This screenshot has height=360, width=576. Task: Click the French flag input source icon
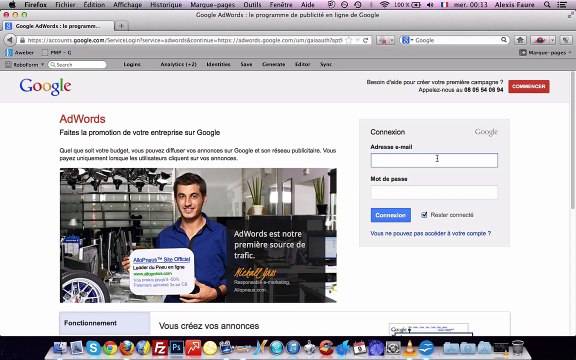tap(444, 5)
